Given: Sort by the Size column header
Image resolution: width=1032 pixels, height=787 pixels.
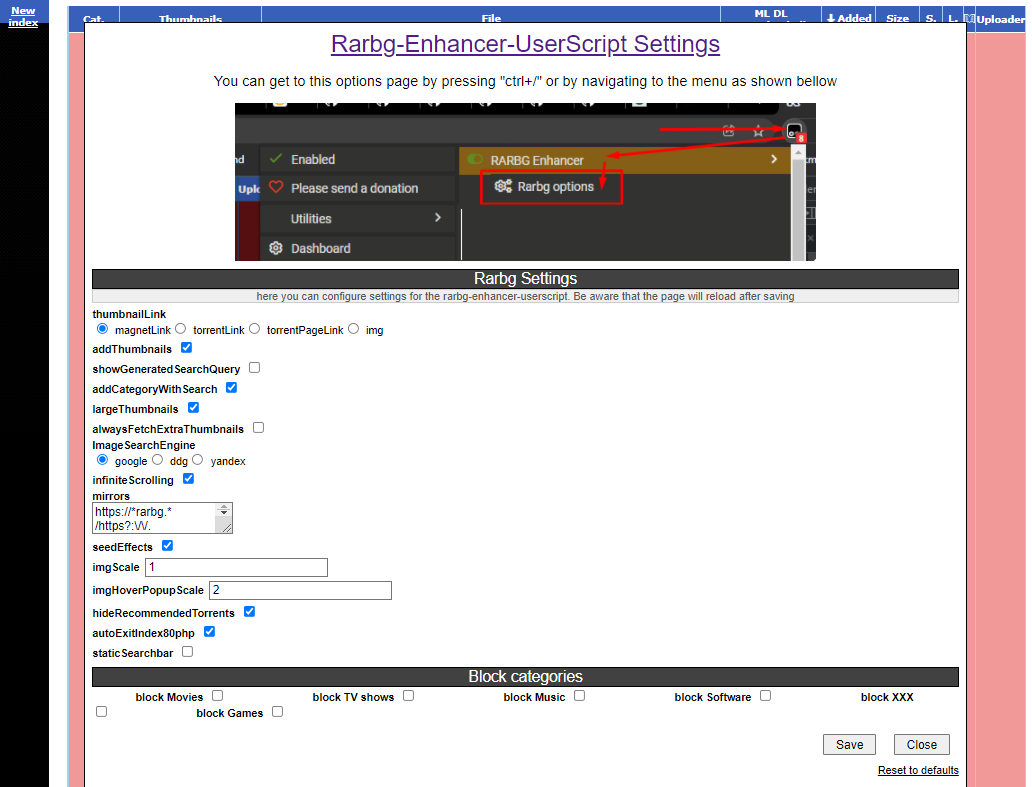Looking at the screenshot, I should tap(897, 18).
